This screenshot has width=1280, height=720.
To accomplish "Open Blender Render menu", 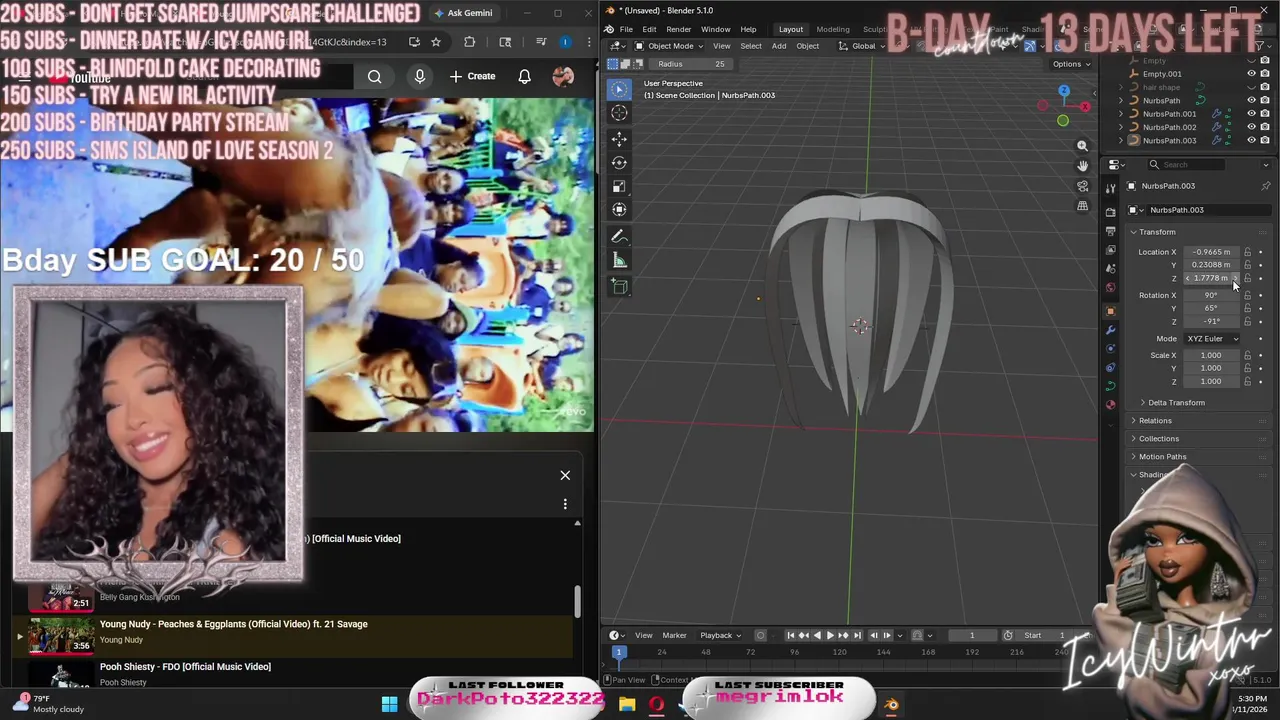I will tap(678, 29).
